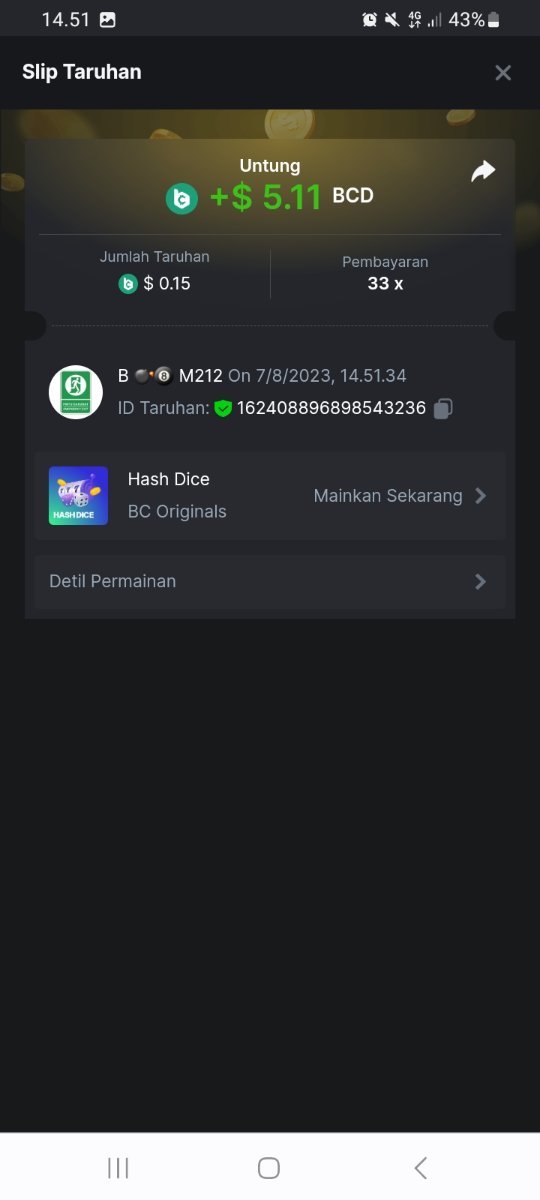This screenshot has width=540, height=1200.
Task: Tap Android recent apps button
Action: [118, 1168]
